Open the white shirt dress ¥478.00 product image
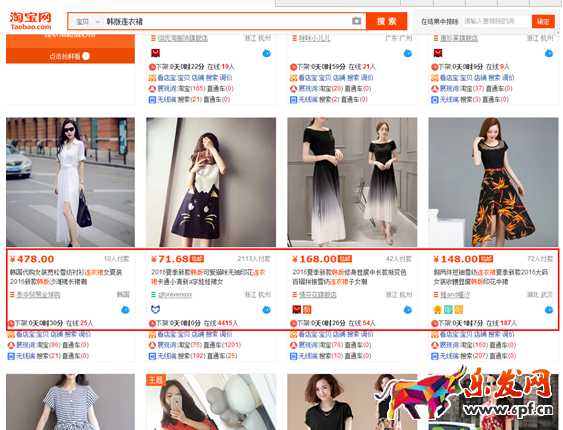 (x=70, y=182)
